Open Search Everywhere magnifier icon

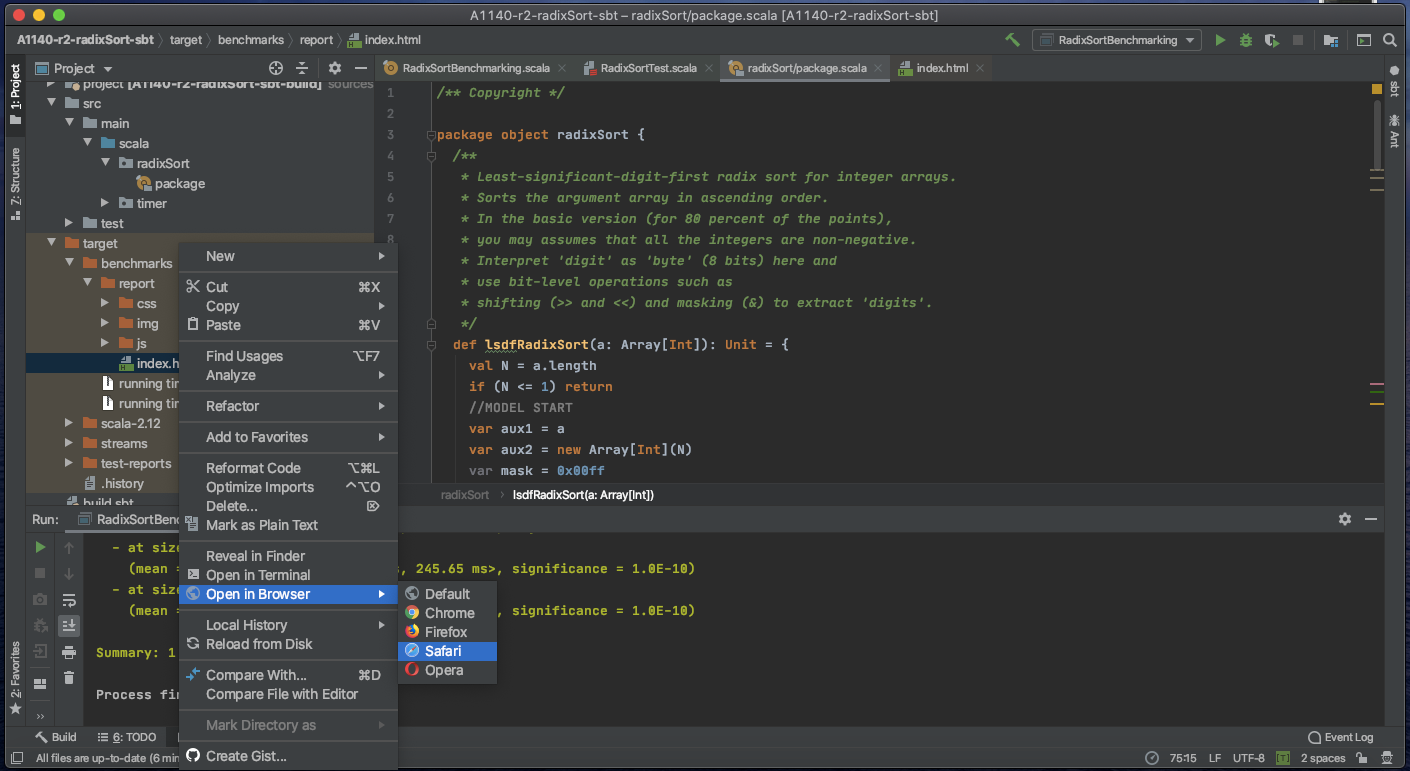coord(1389,40)
